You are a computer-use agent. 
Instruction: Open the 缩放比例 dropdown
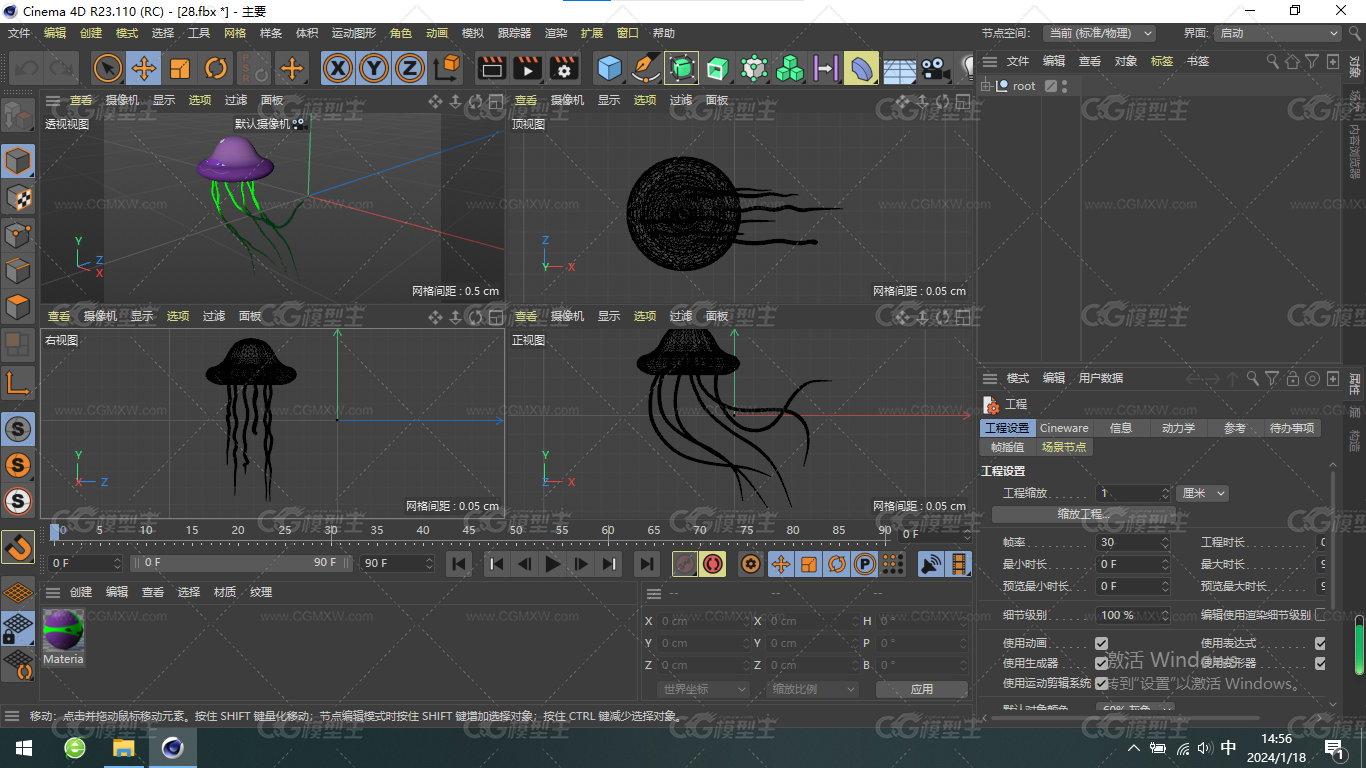813,689
